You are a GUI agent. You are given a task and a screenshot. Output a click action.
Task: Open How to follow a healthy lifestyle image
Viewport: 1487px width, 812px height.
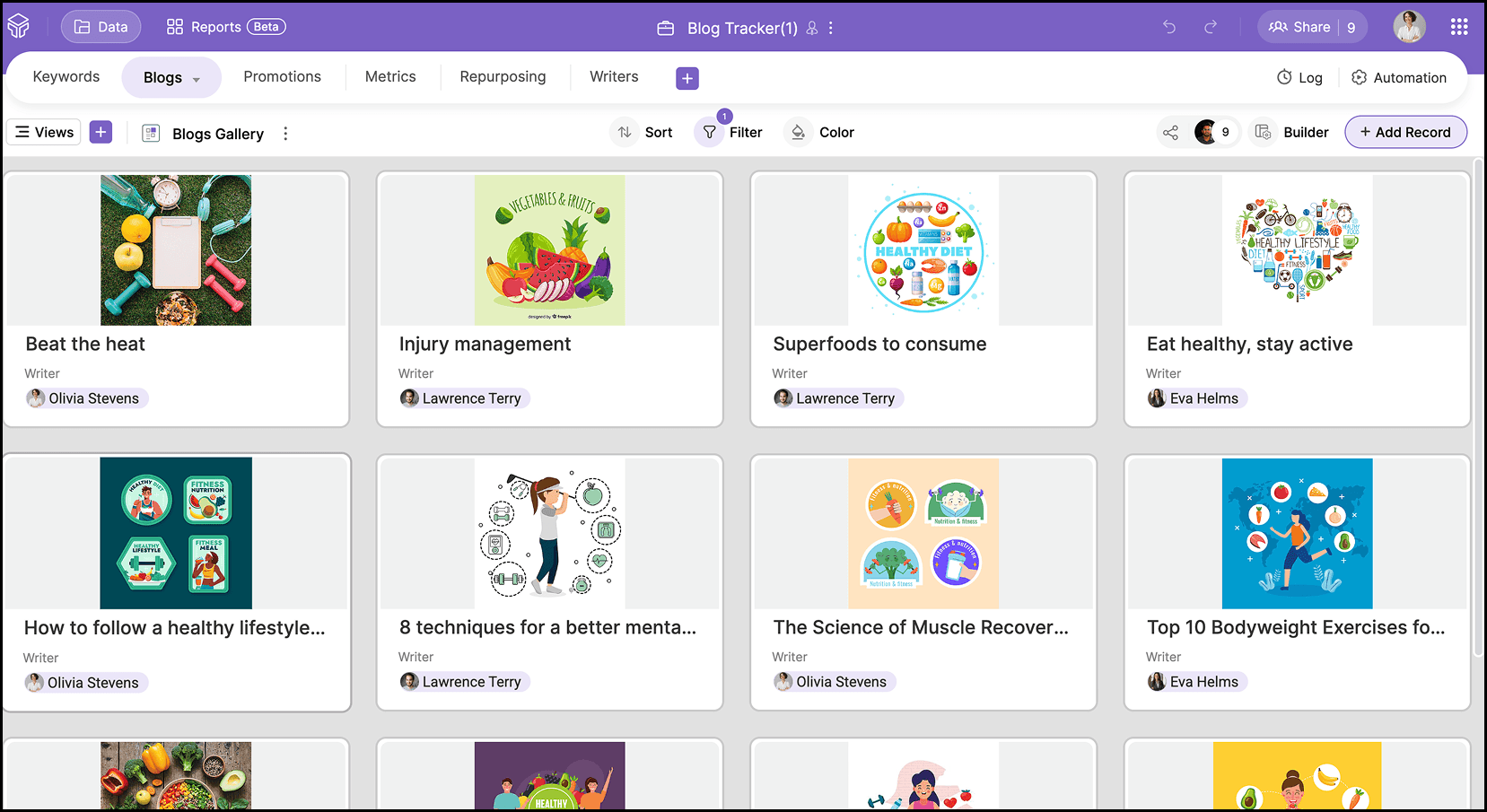click(x=176, y=533)
